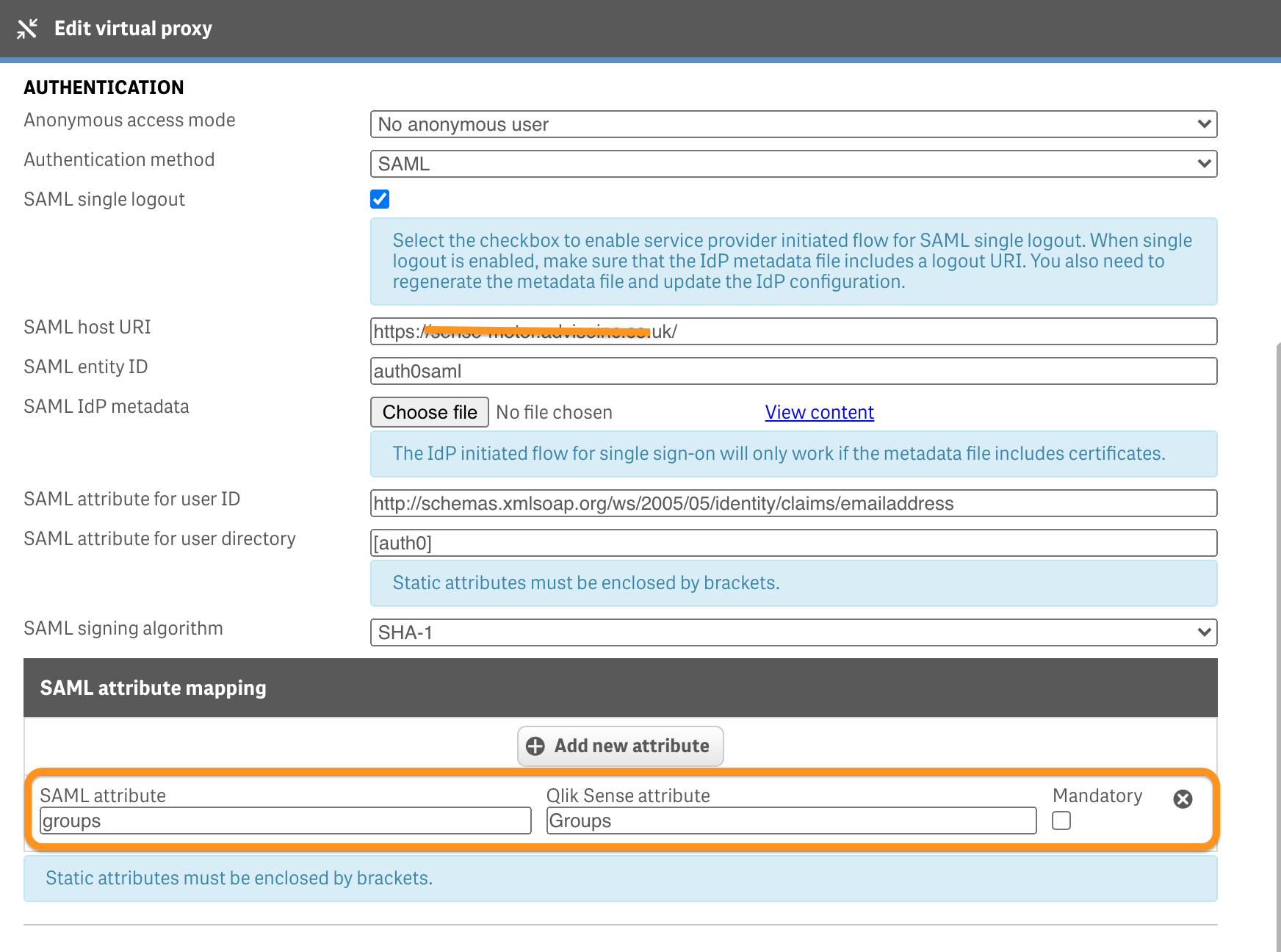Remove the groups attribute mapping row
The height and width of the screenshot is (952, 1281).
tap(1183, 799)
